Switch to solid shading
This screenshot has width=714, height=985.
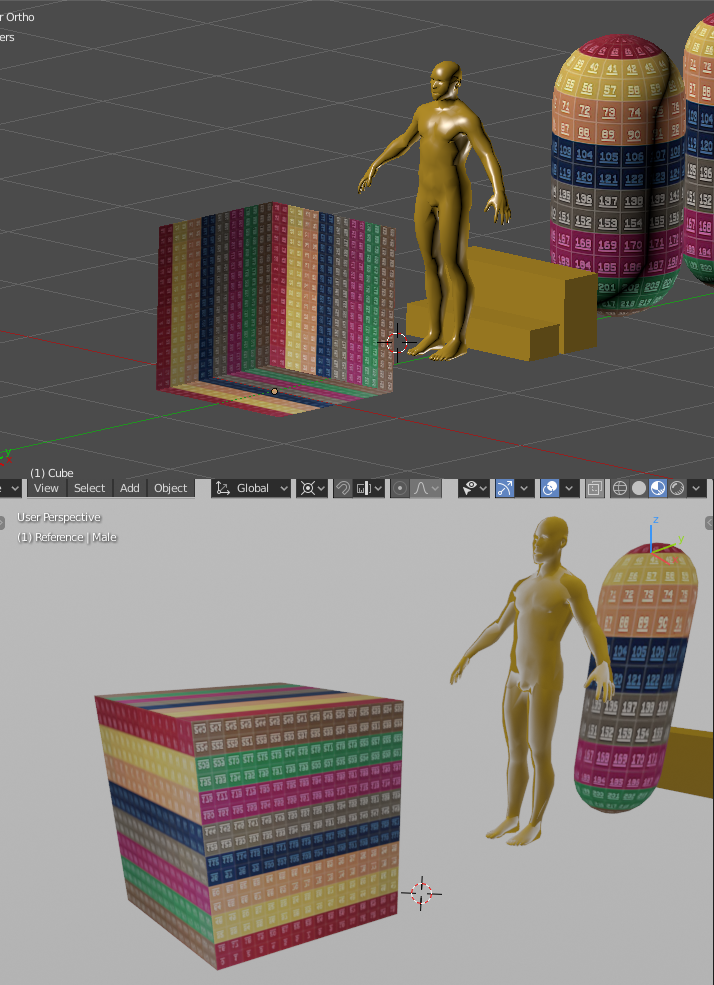pos(639,488)
